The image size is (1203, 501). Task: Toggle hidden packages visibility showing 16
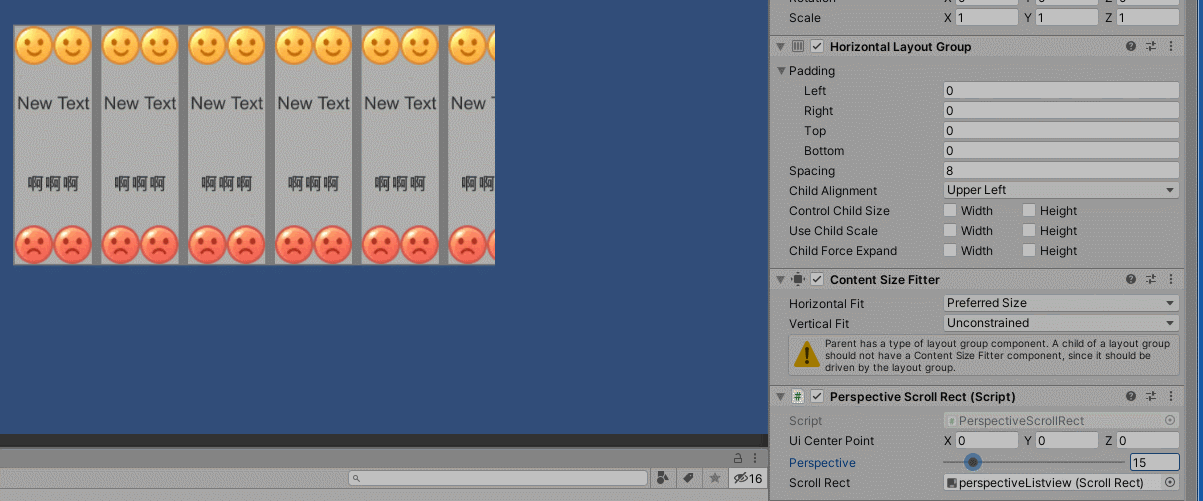tap(748, 479)
